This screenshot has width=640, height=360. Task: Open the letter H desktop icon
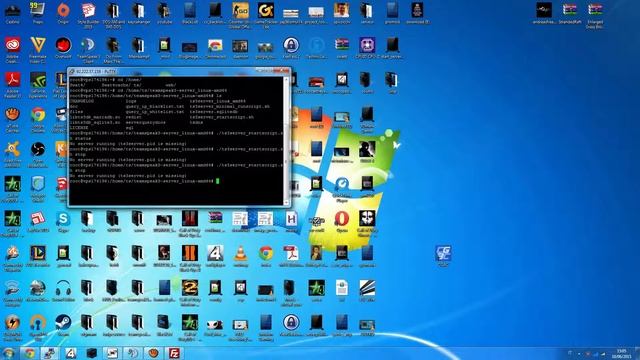[x=291, y=222]
